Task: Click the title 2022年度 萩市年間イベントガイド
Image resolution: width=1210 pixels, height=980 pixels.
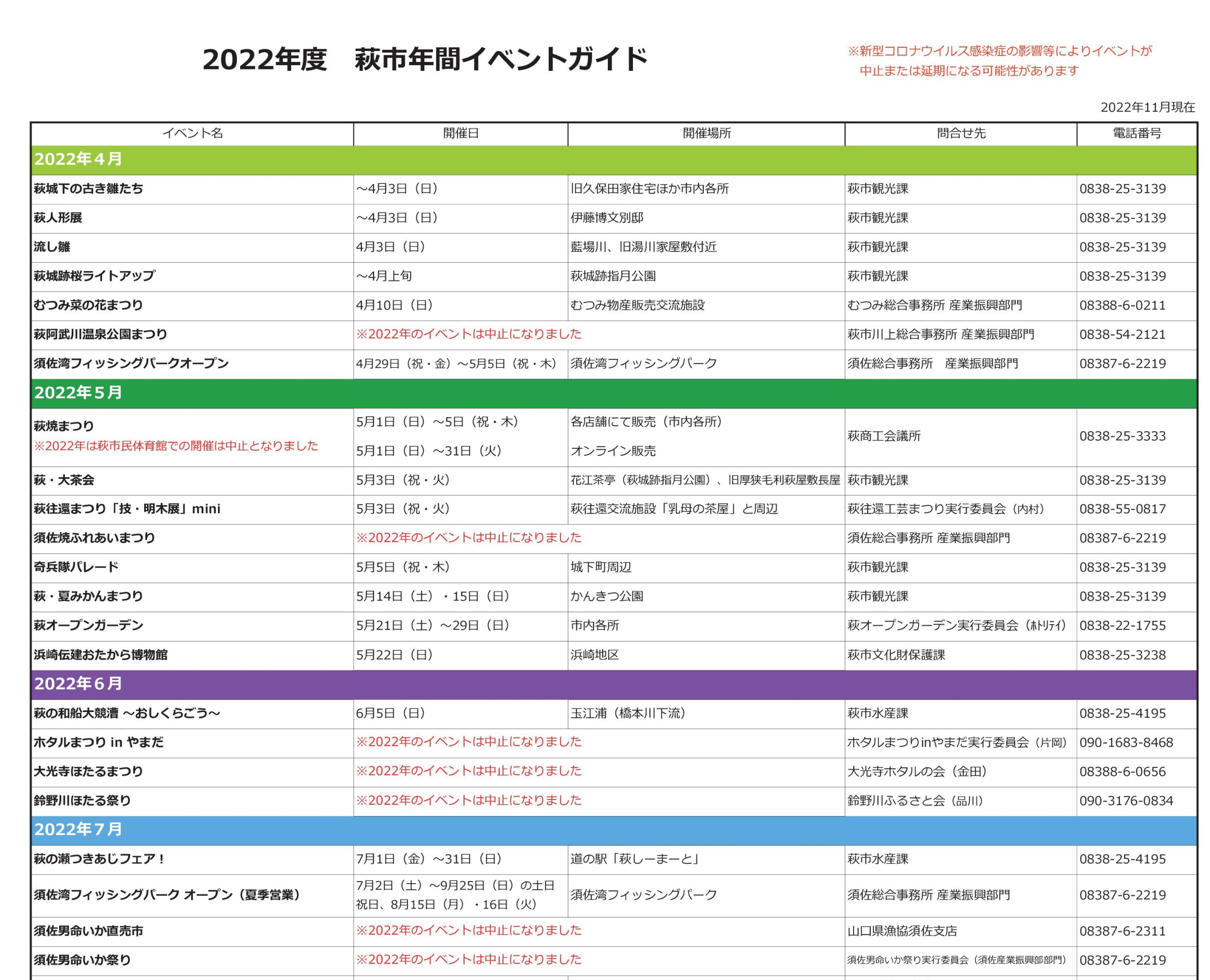Action: 424,59
